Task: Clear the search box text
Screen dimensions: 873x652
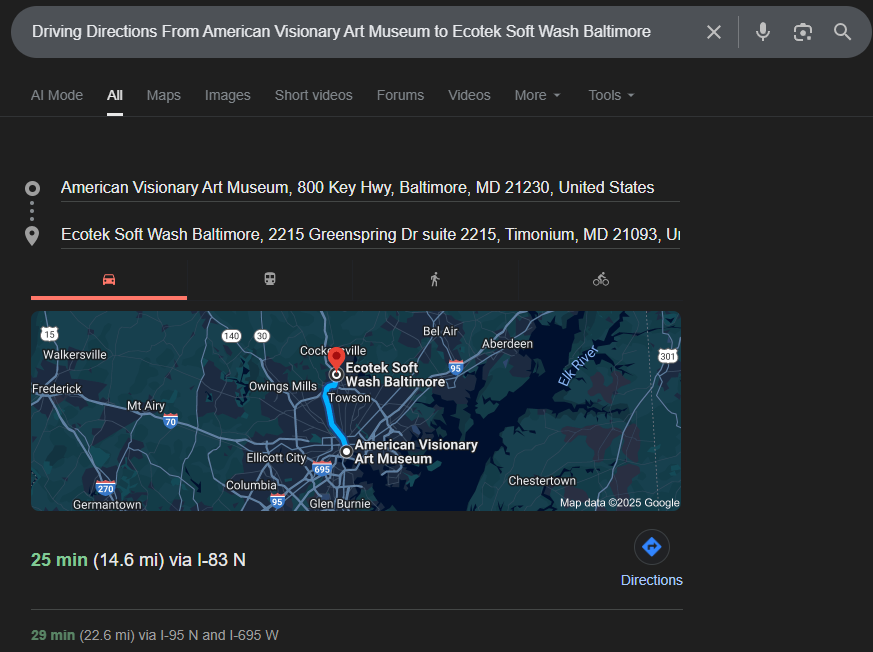Action: coord(713,32)
